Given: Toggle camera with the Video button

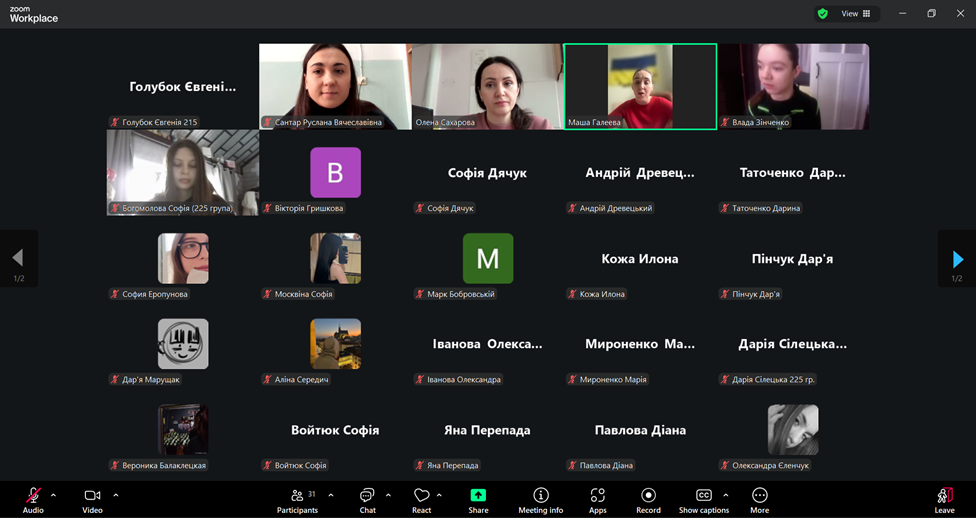Looking at the screenshot, I should (x=92, y=500).
